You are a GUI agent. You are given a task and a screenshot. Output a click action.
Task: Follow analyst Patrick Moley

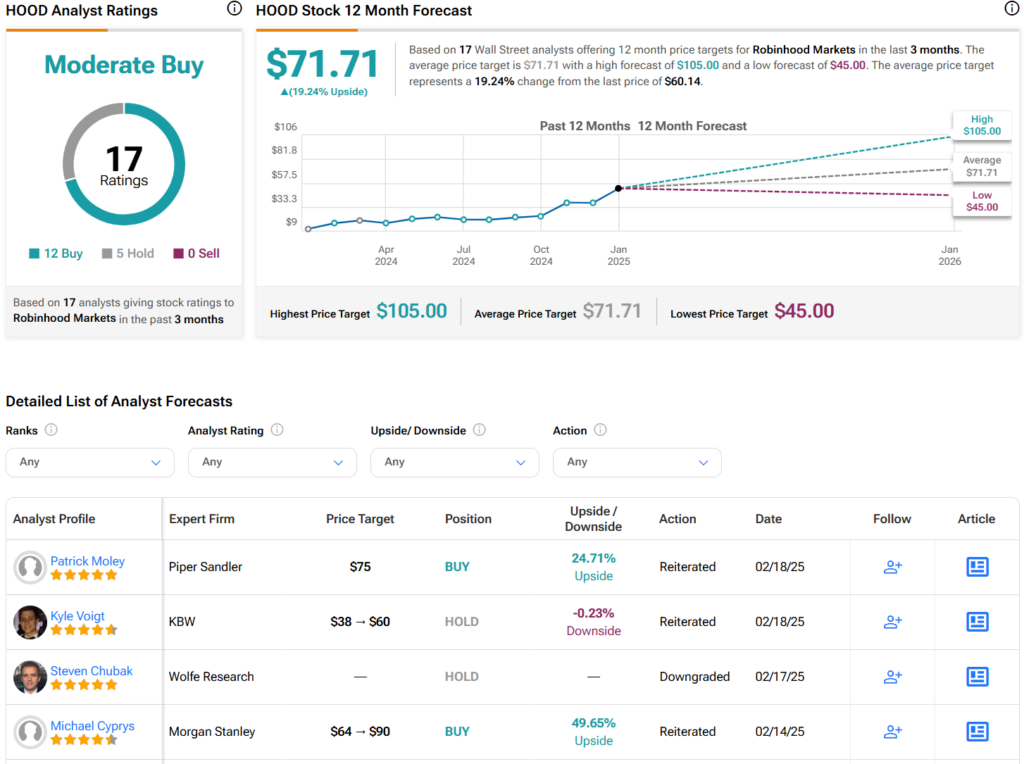pos(893,567)
